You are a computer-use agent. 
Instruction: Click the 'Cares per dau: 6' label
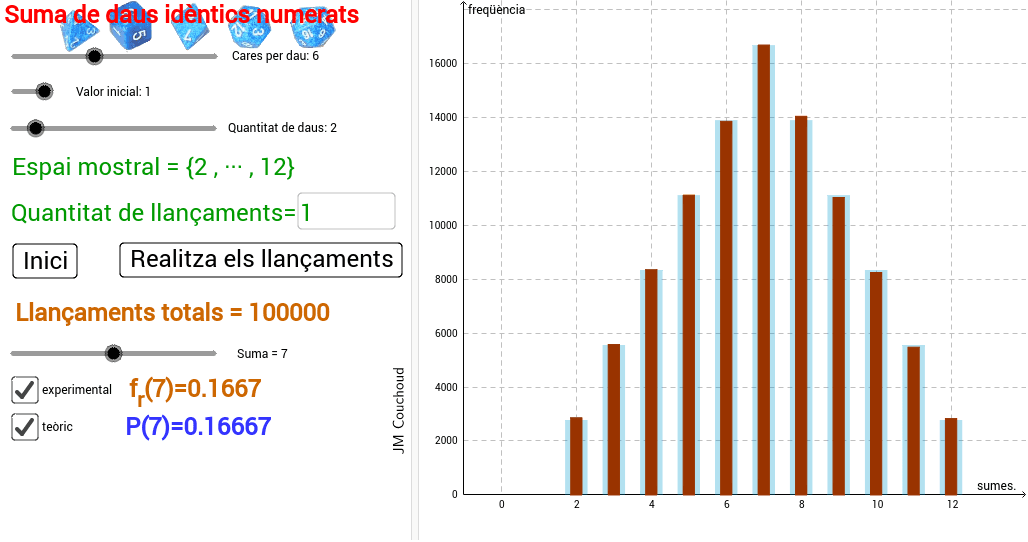point(275,56)
